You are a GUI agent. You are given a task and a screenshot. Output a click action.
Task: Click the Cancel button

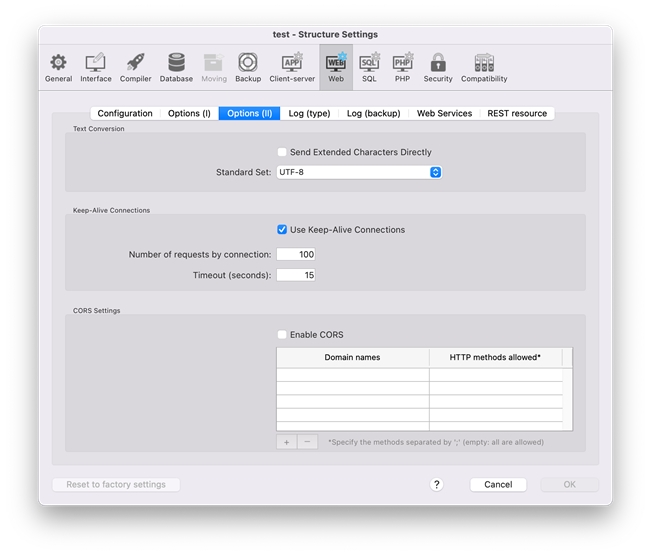tap(498, 485)
